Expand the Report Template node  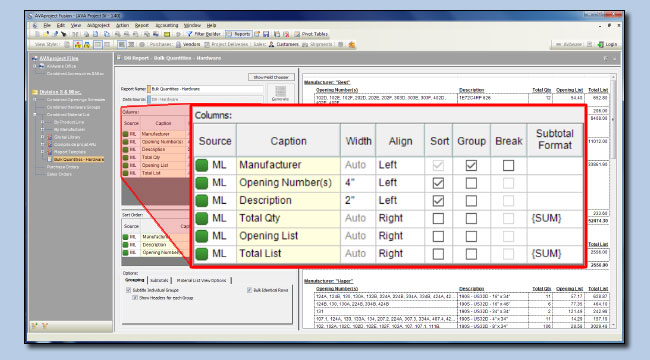[x=42, y=152]
